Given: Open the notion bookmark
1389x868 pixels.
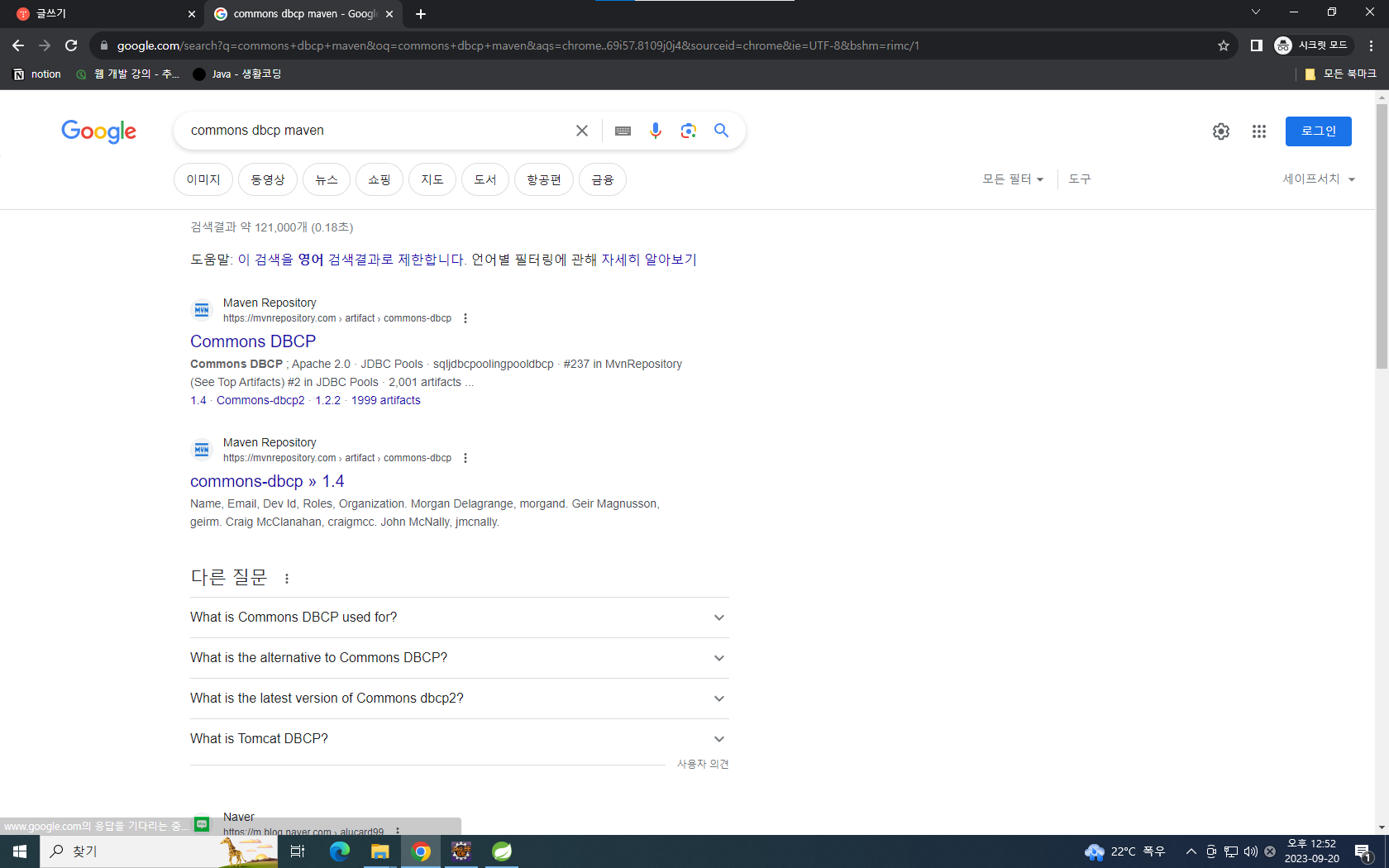Looking at the screenshot, I should pyautogui.click(x=37, y=74).
